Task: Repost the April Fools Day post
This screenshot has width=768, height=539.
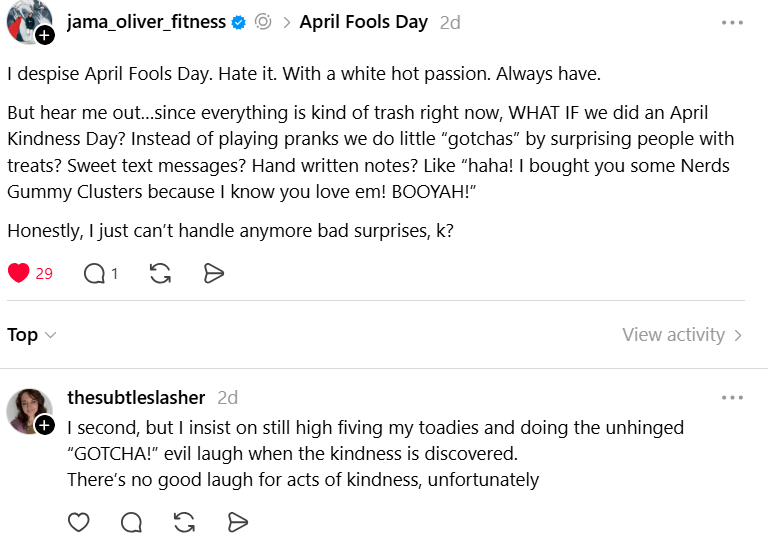Action: (160, 273)
